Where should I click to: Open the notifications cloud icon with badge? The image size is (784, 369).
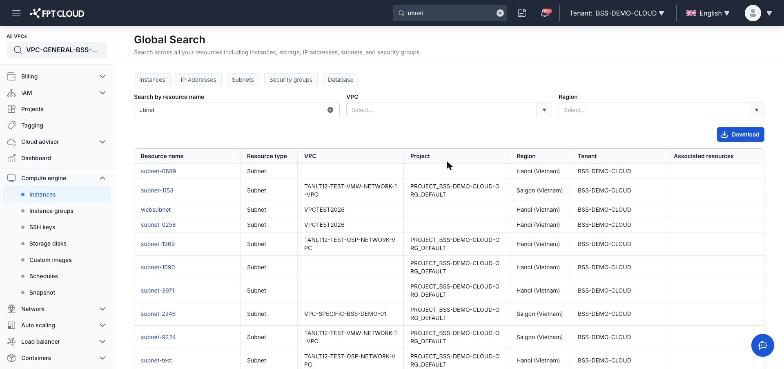546,13
